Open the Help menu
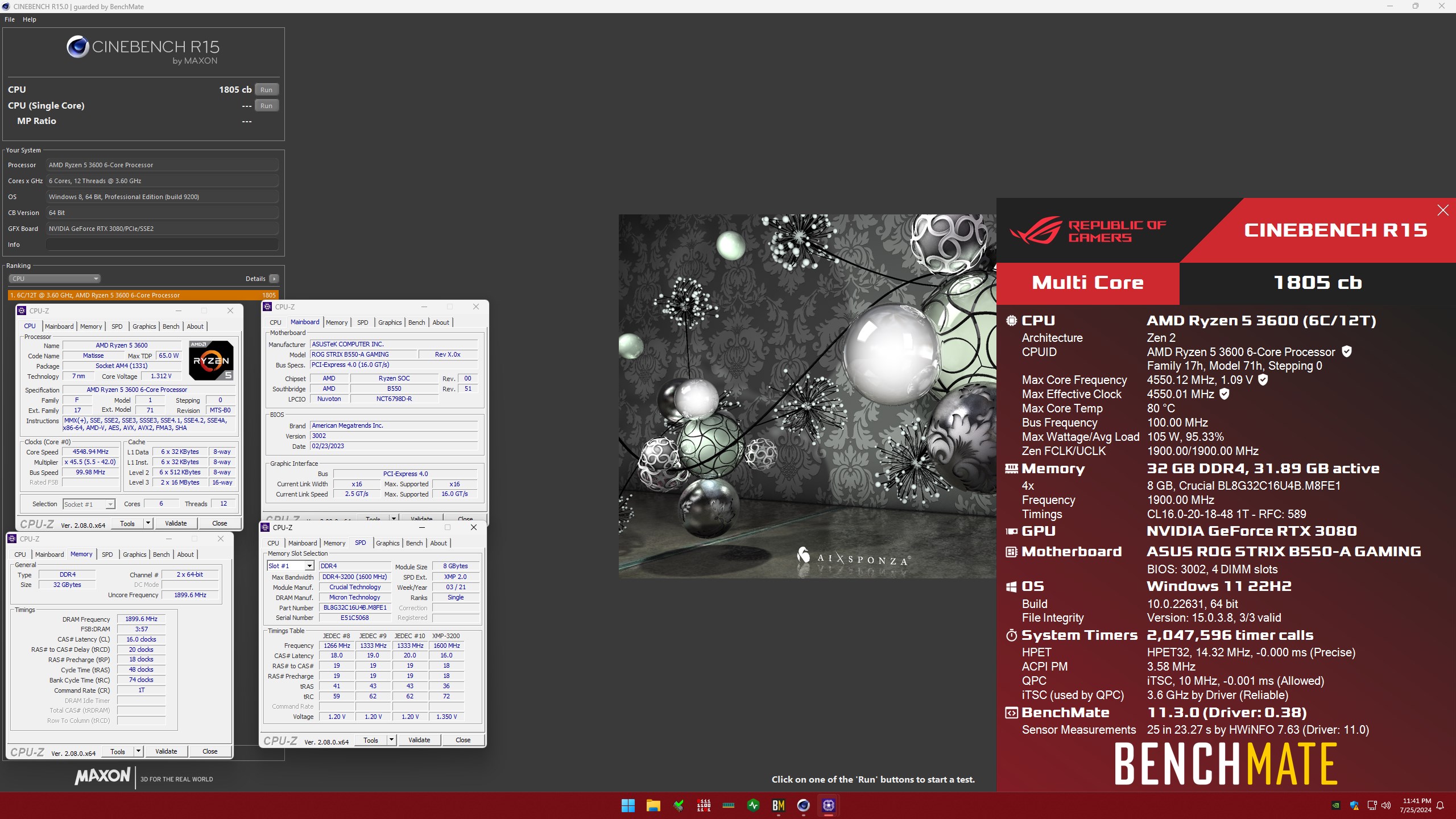Image resolution: width=1456 pixels, height=819 pixels. [x=30, y=19]
